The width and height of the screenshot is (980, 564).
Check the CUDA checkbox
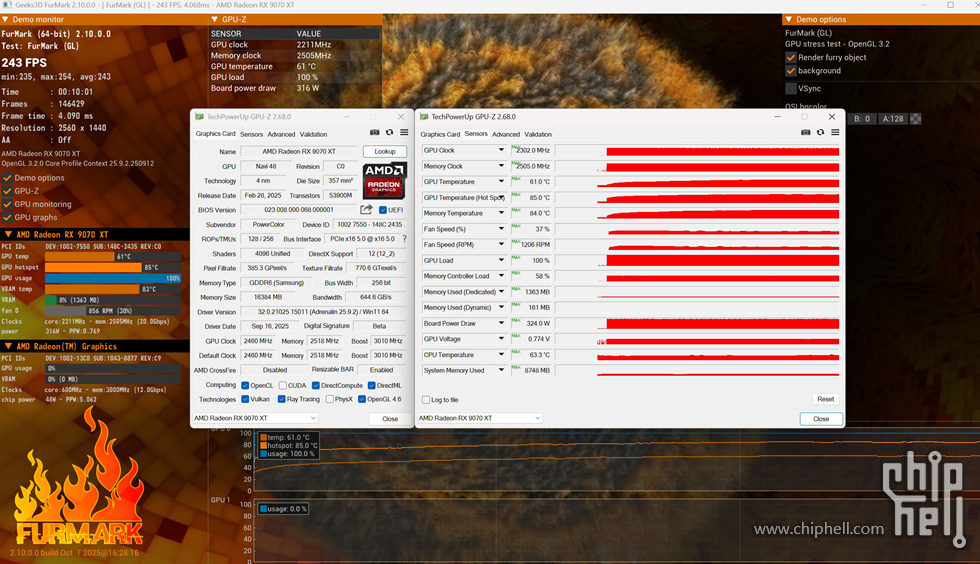[282, 385]
